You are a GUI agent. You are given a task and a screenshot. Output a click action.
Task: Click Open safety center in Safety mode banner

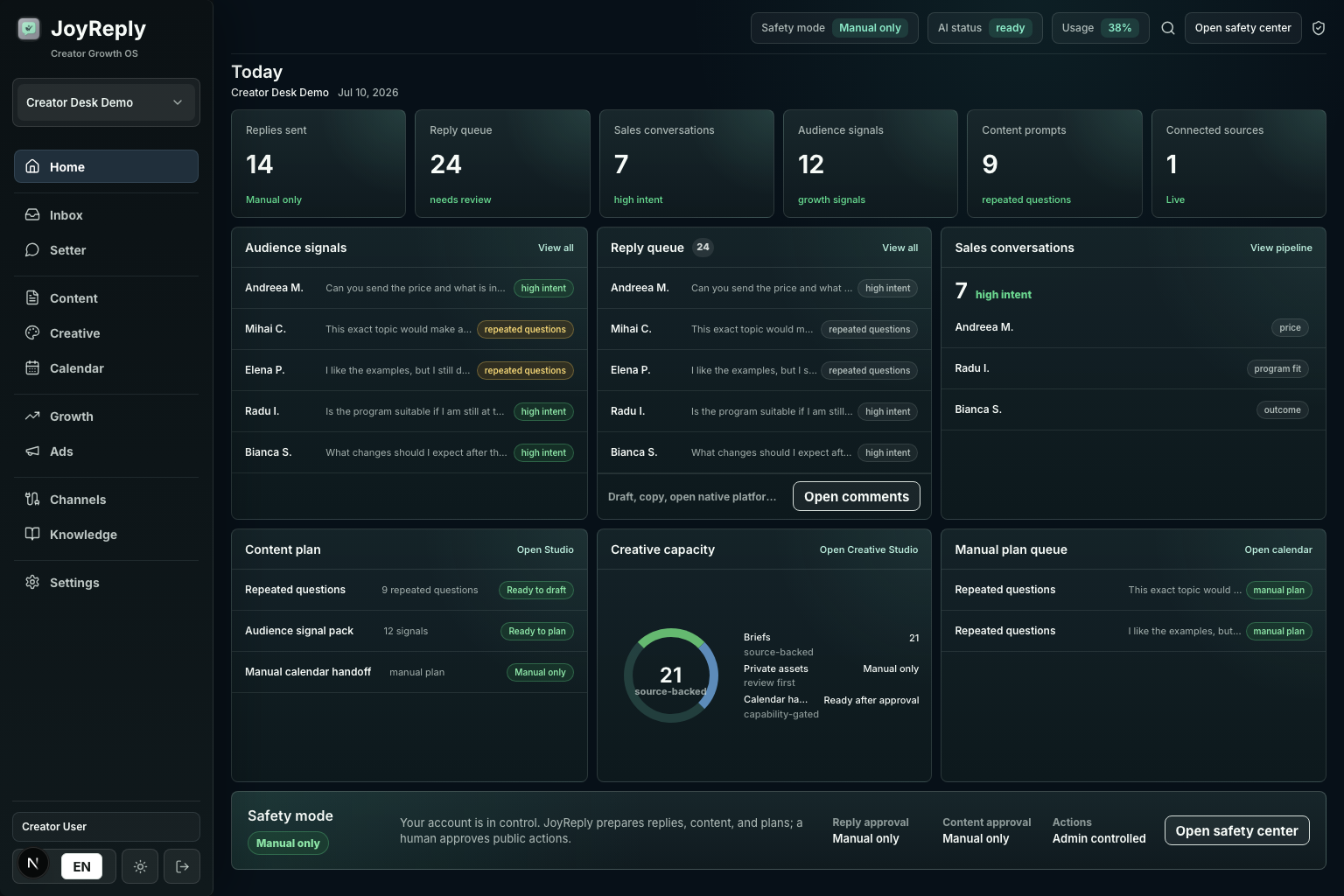[x=1236, y=830]
